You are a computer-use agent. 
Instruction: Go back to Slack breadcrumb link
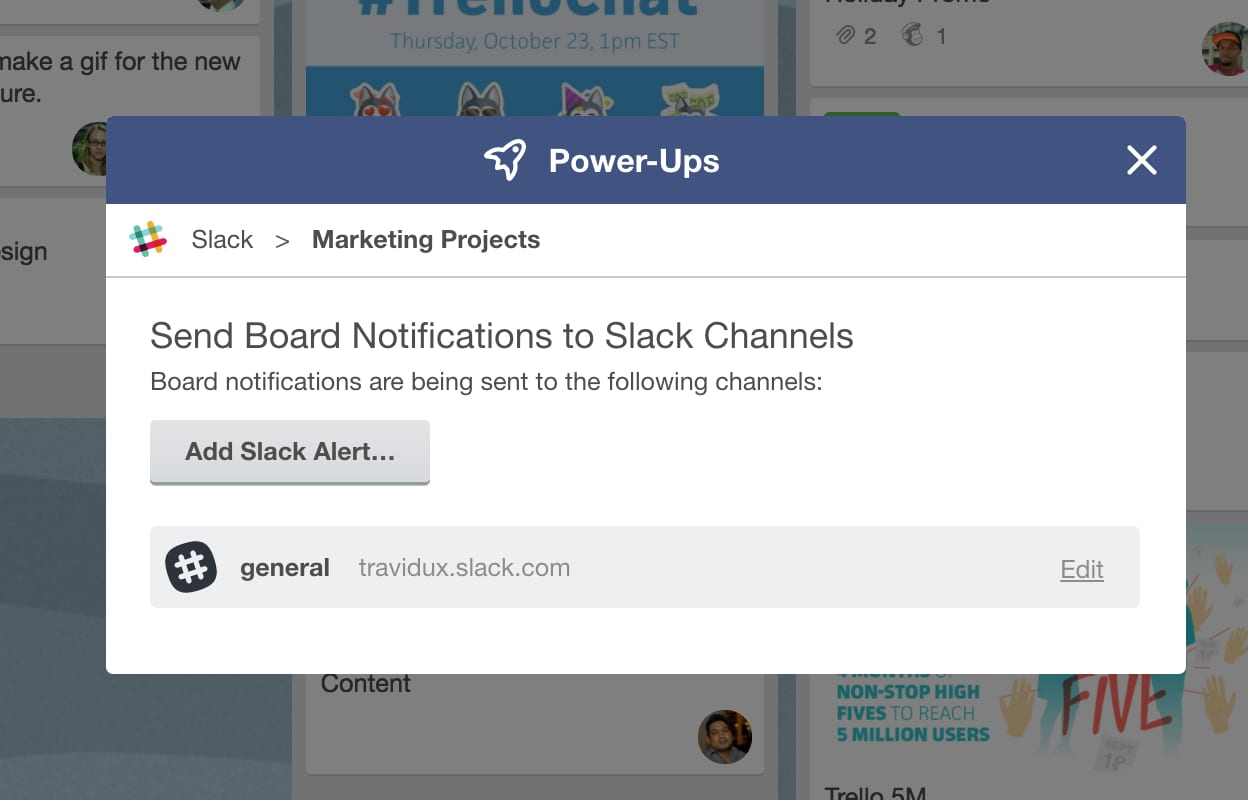pos(222,240)
